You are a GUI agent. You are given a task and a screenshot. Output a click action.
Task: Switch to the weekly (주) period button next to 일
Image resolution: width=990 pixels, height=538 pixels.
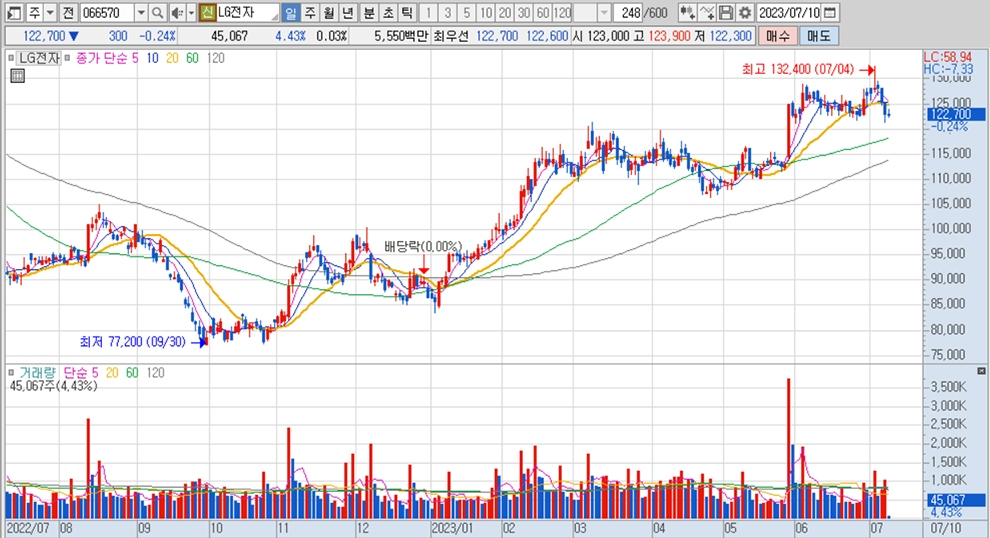point(309,13)
